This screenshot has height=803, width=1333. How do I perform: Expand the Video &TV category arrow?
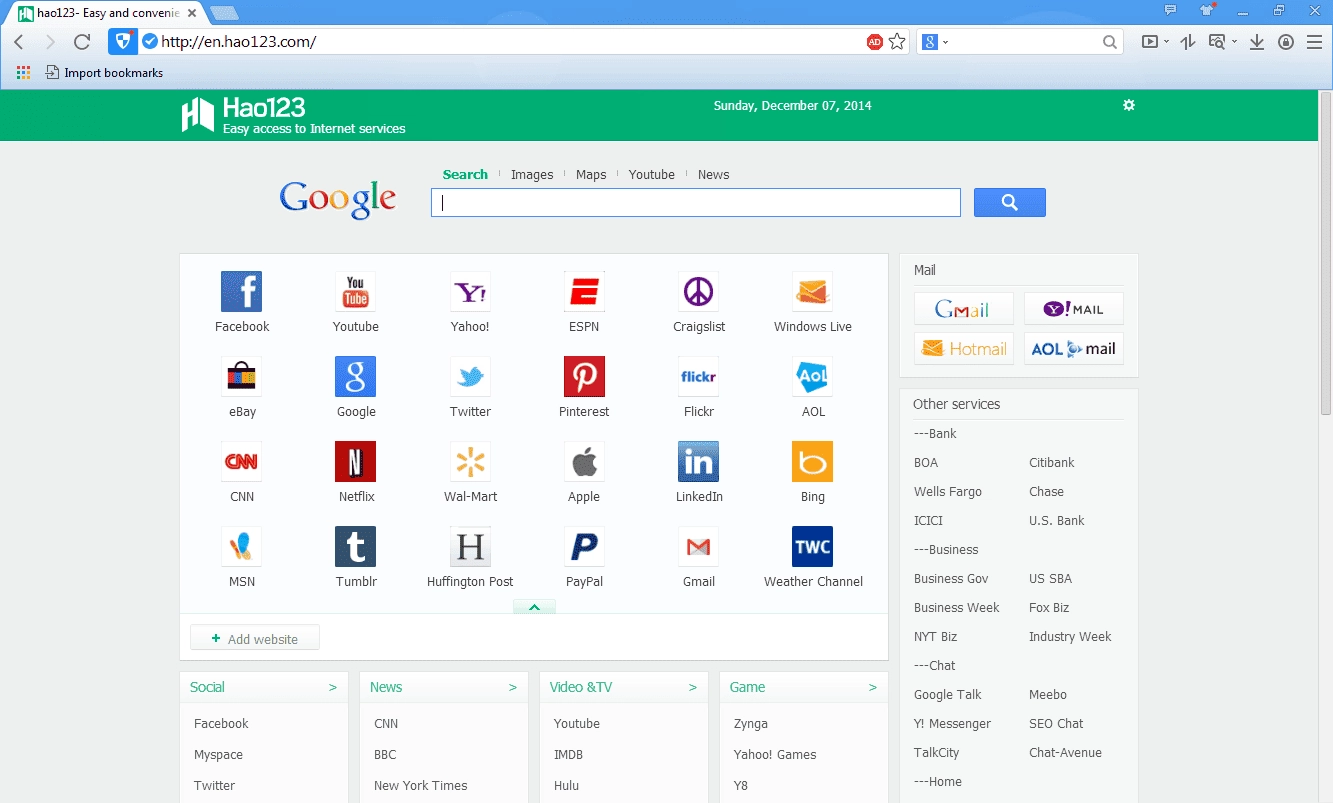[692, 687]
